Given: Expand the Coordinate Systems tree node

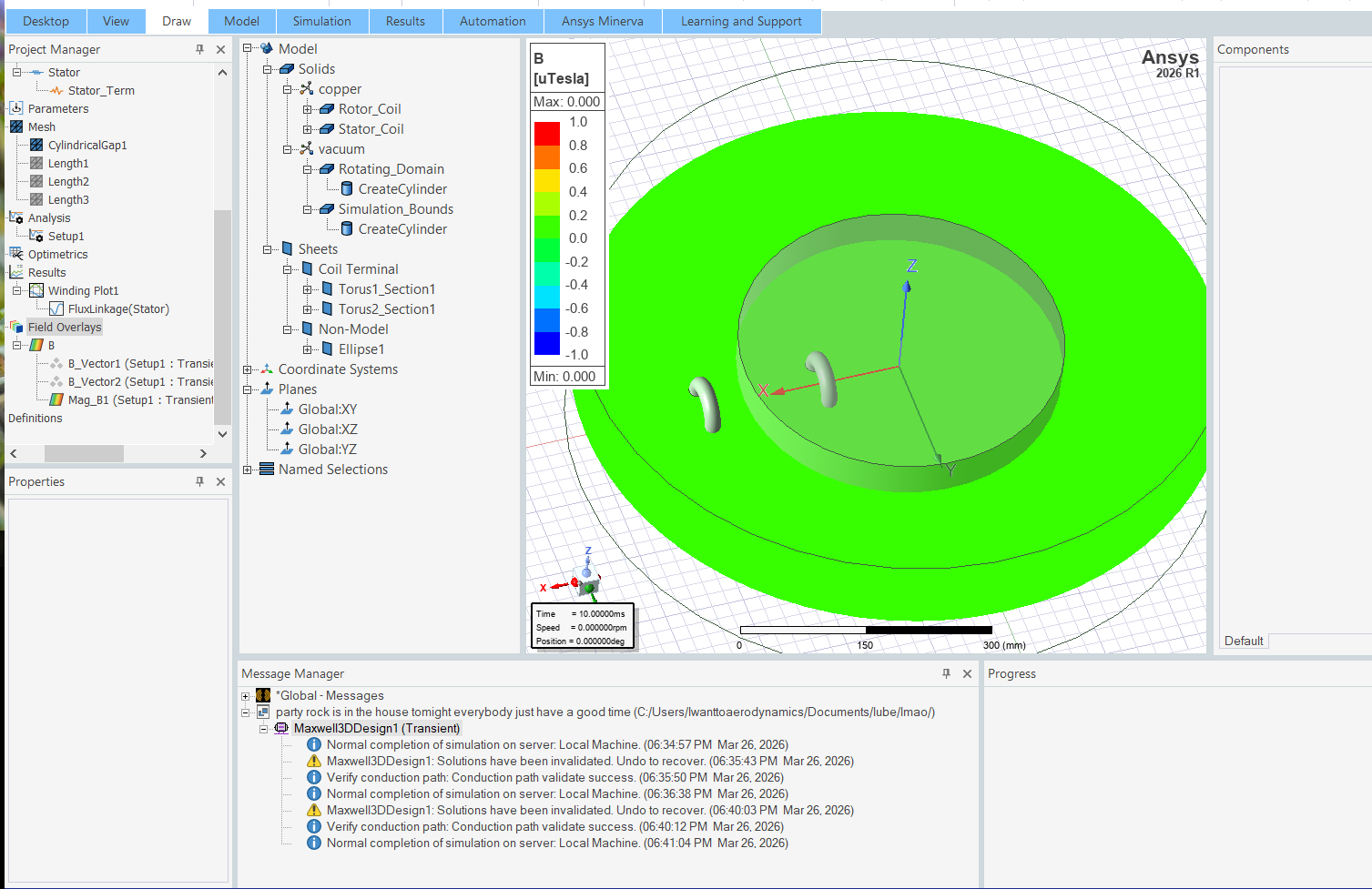Looking at the screenshot, I should coord(247,369).
